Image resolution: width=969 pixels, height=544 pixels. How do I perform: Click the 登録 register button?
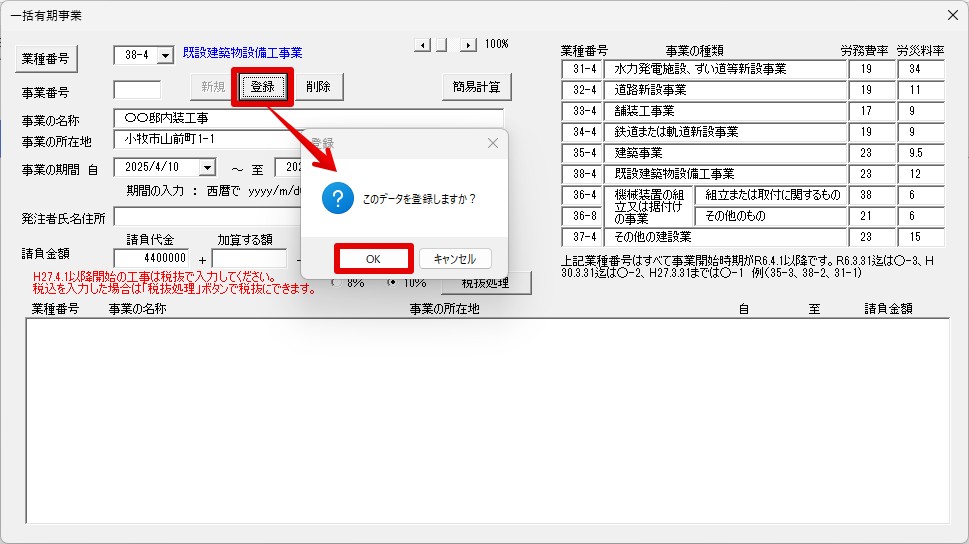coord(263,87)
